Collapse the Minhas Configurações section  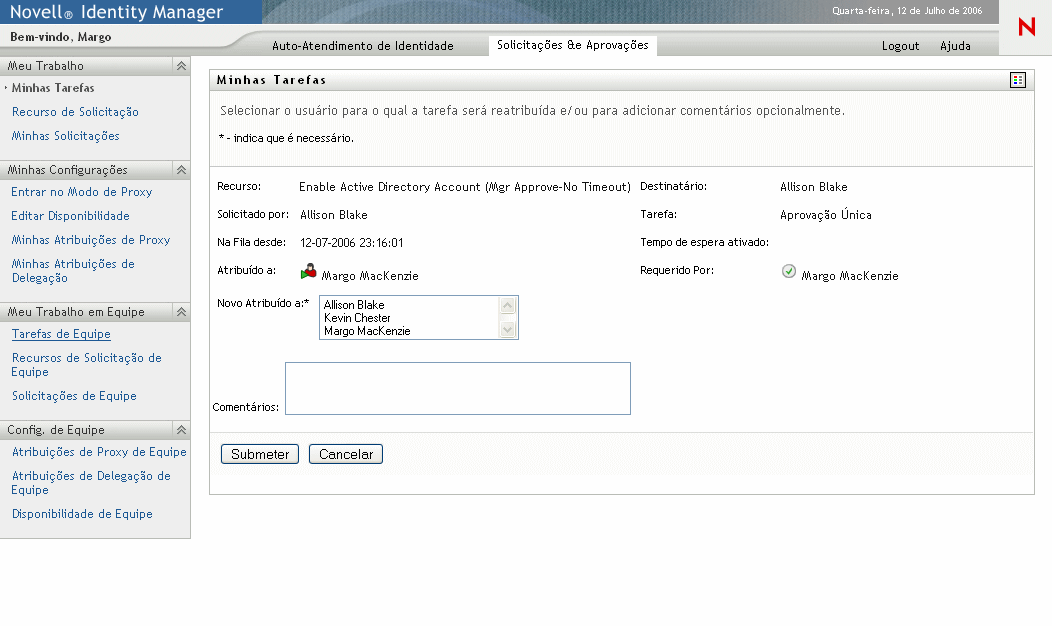tap(181, 170)
